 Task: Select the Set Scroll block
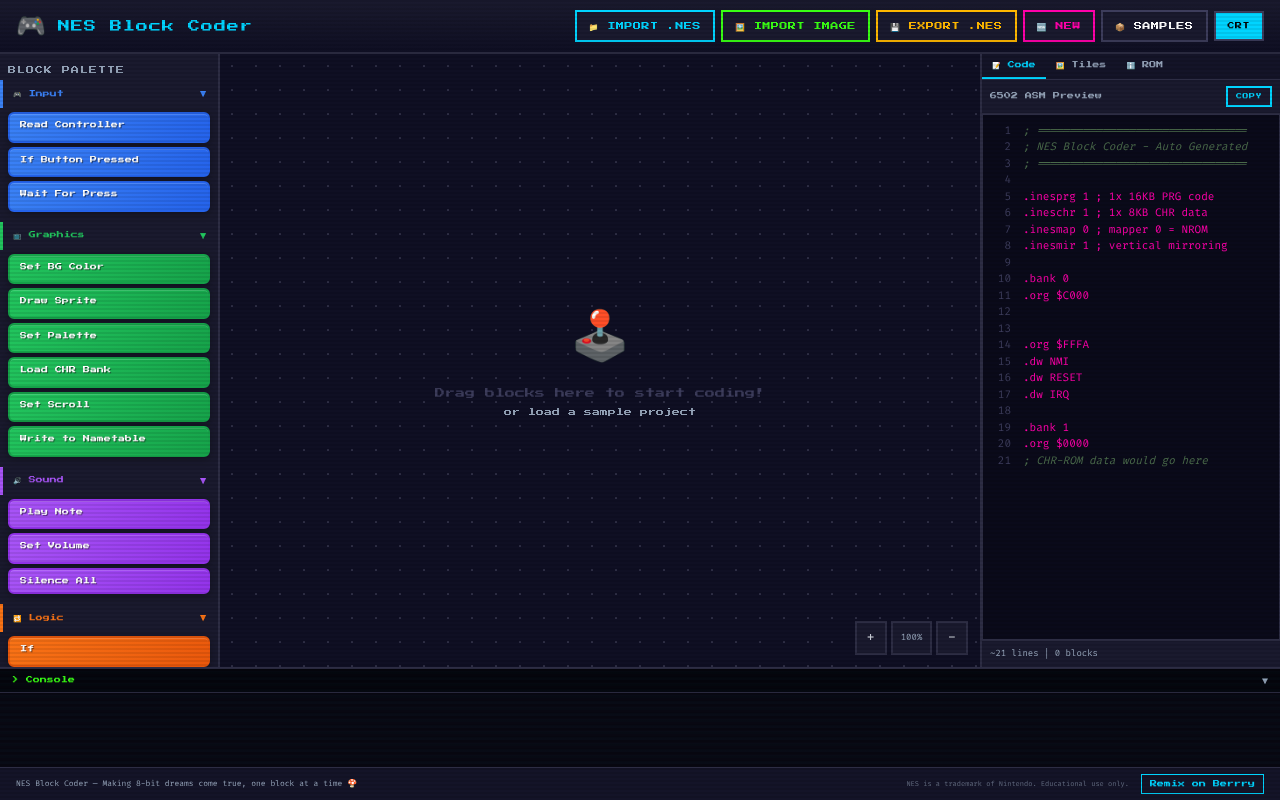[109, 407]
